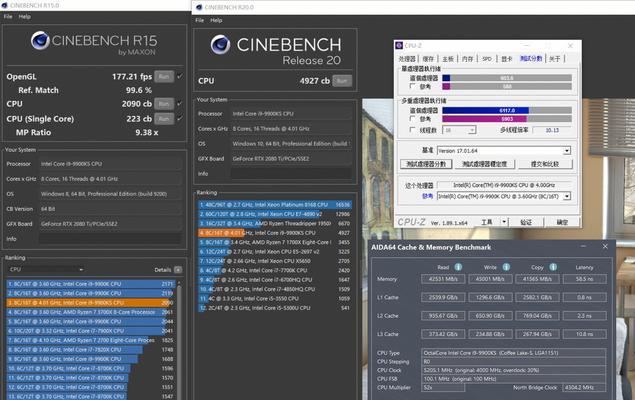Click the 提交和比较 button in CPU-Z
635x400 pixels.
click(545, 164)
